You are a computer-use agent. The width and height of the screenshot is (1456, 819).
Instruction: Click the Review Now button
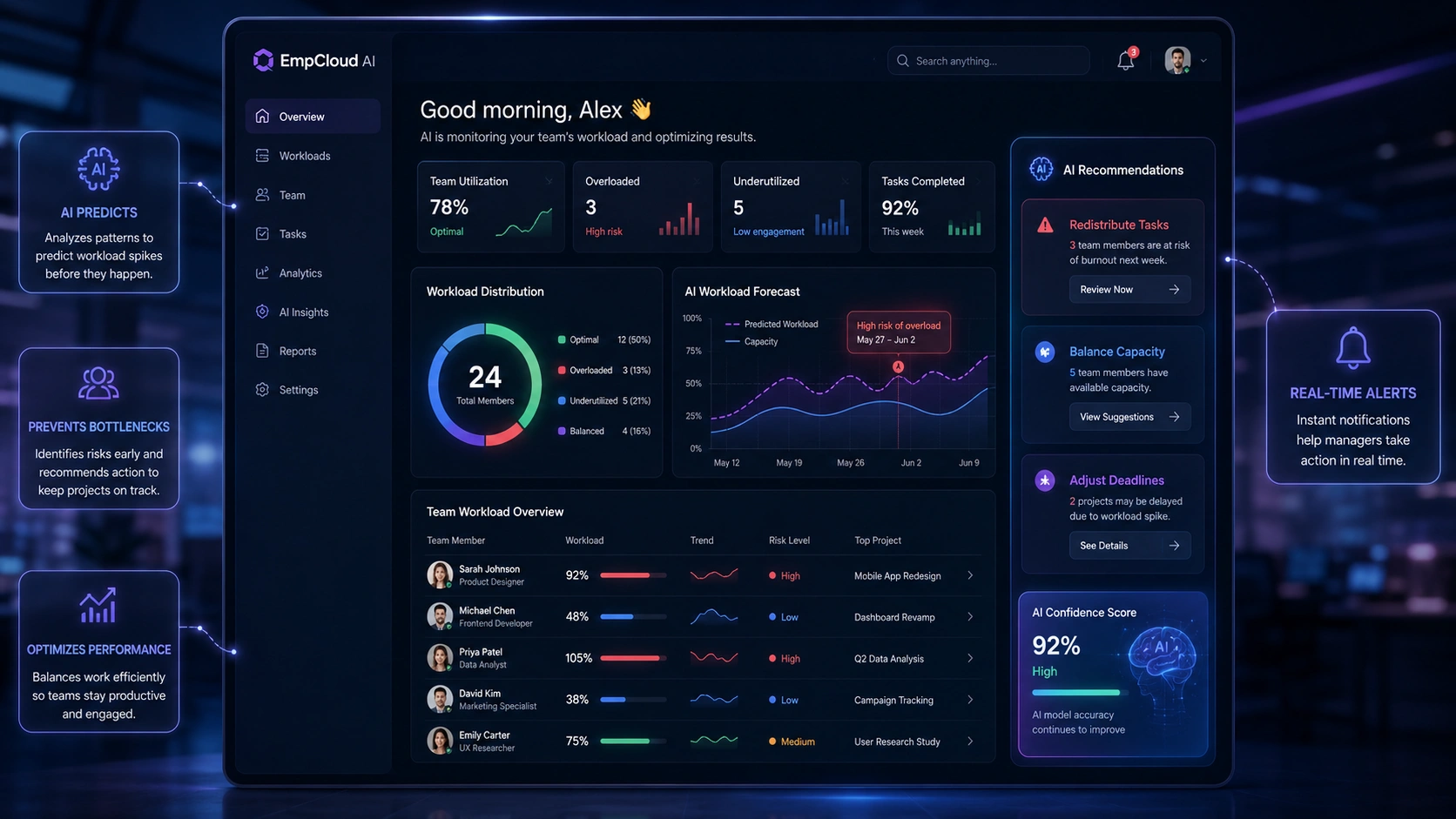coord(1129,289)
